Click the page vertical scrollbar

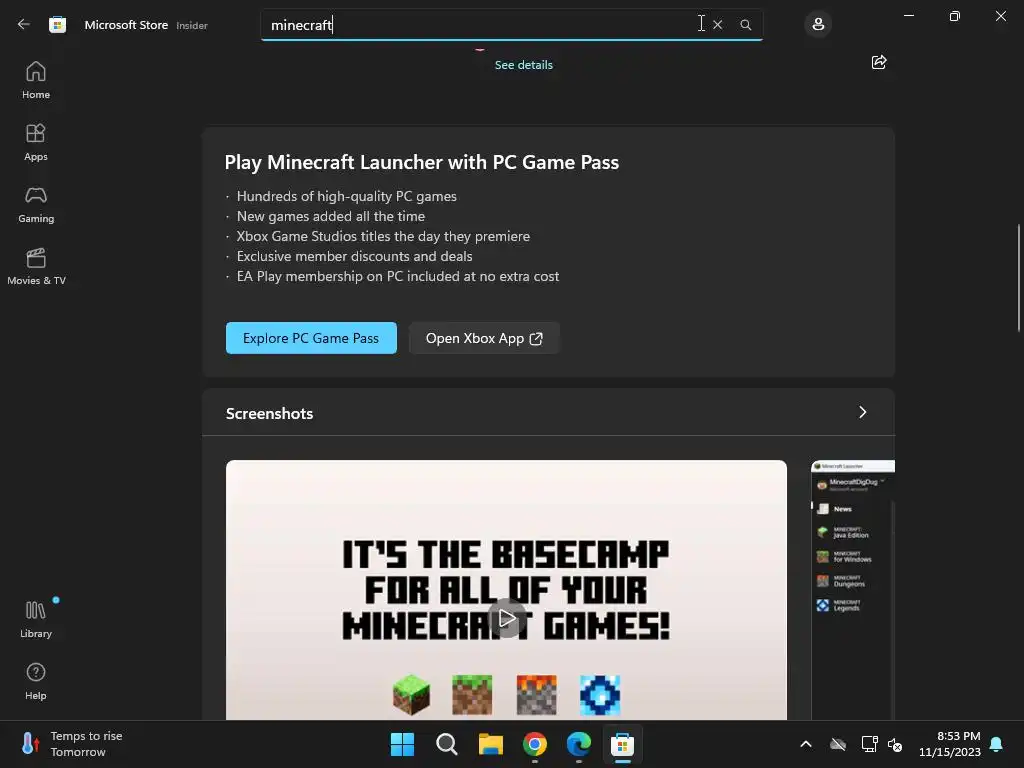1019,278
